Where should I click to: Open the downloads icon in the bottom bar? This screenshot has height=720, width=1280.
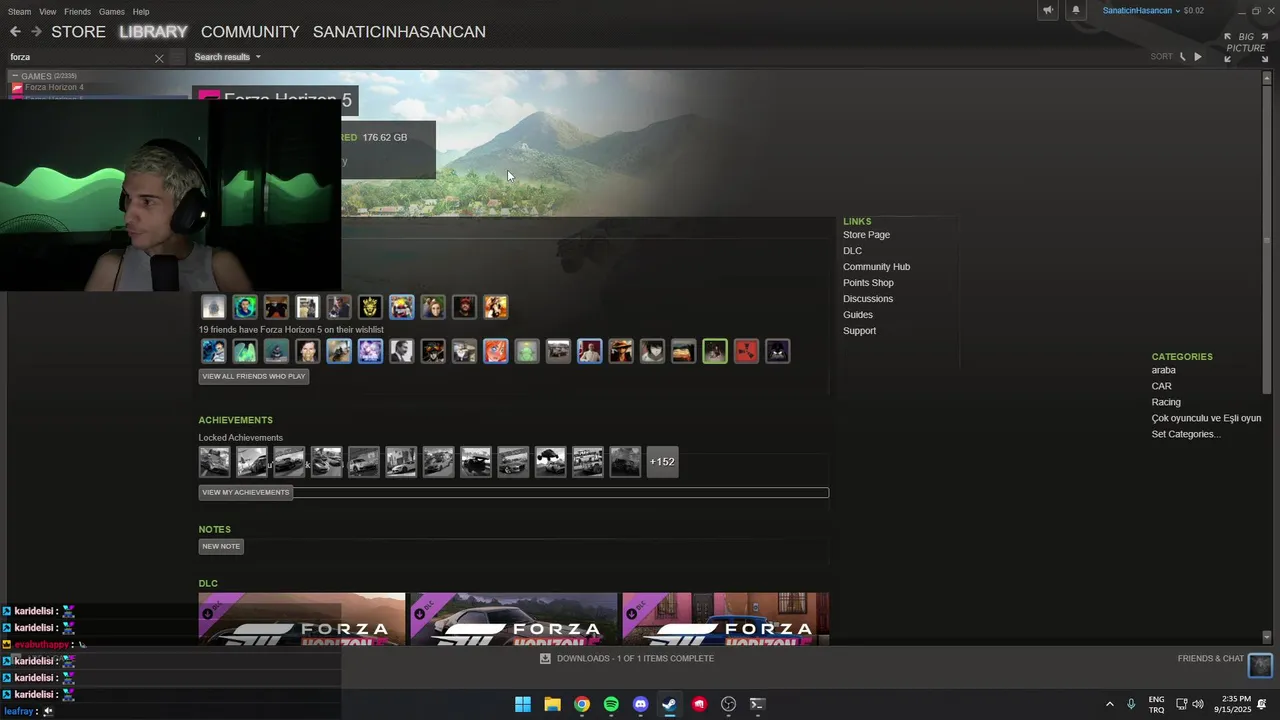click(x=545, y=658)
